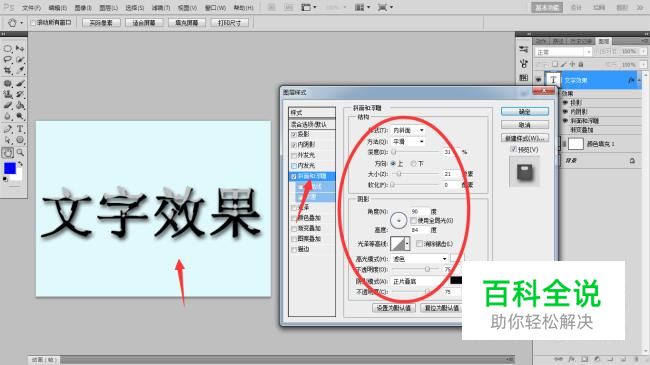The image size is (650, 365).
Task: Select the Horizontal Type tool
Action: pos(20,129)
